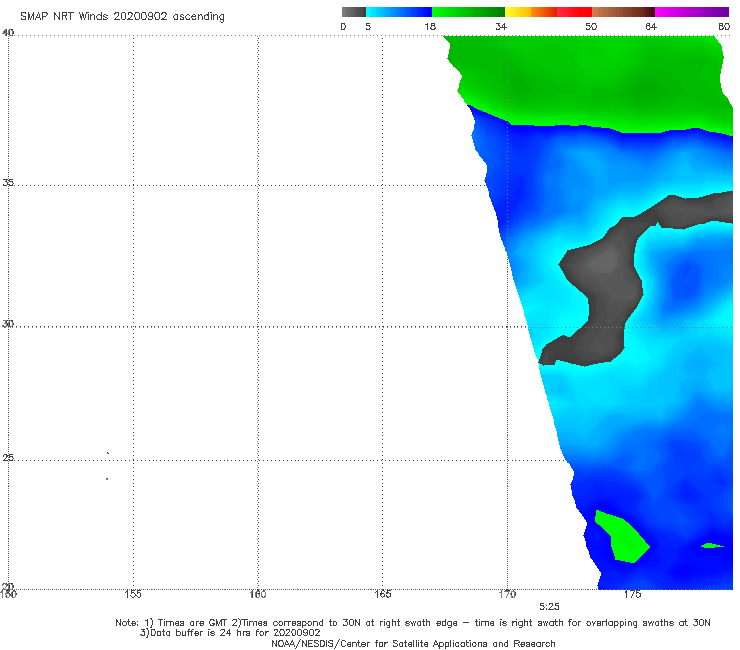
Task: Click the note line starting 'Note: 1) Times are GMT'
Action: (x=412, y=623)
